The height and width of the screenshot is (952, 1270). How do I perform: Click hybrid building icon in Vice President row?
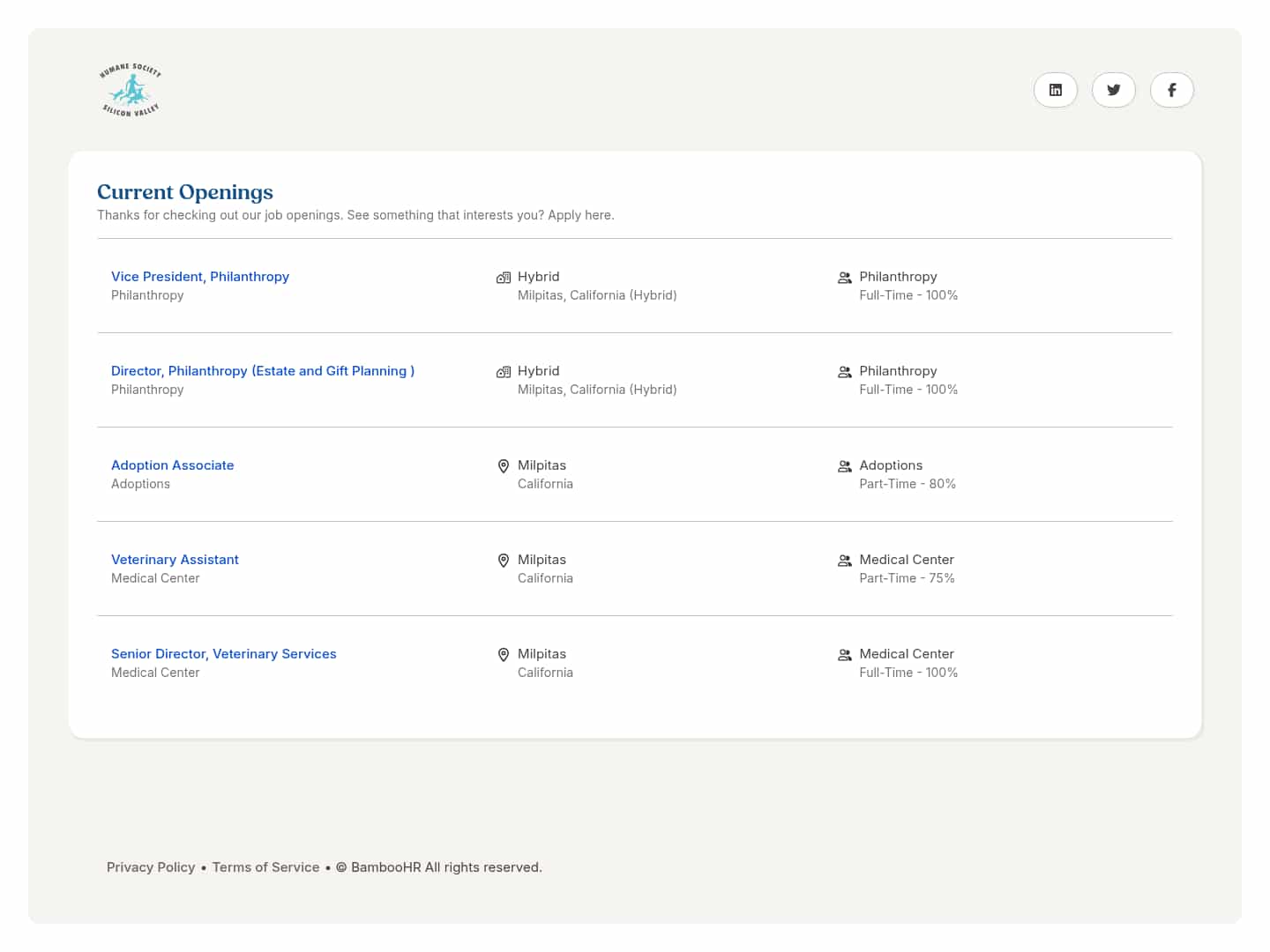click(504, 278)
